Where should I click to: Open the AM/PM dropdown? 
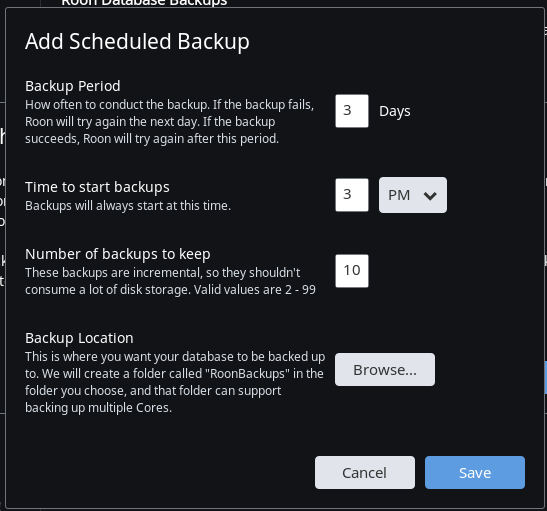tap(413, 195)
